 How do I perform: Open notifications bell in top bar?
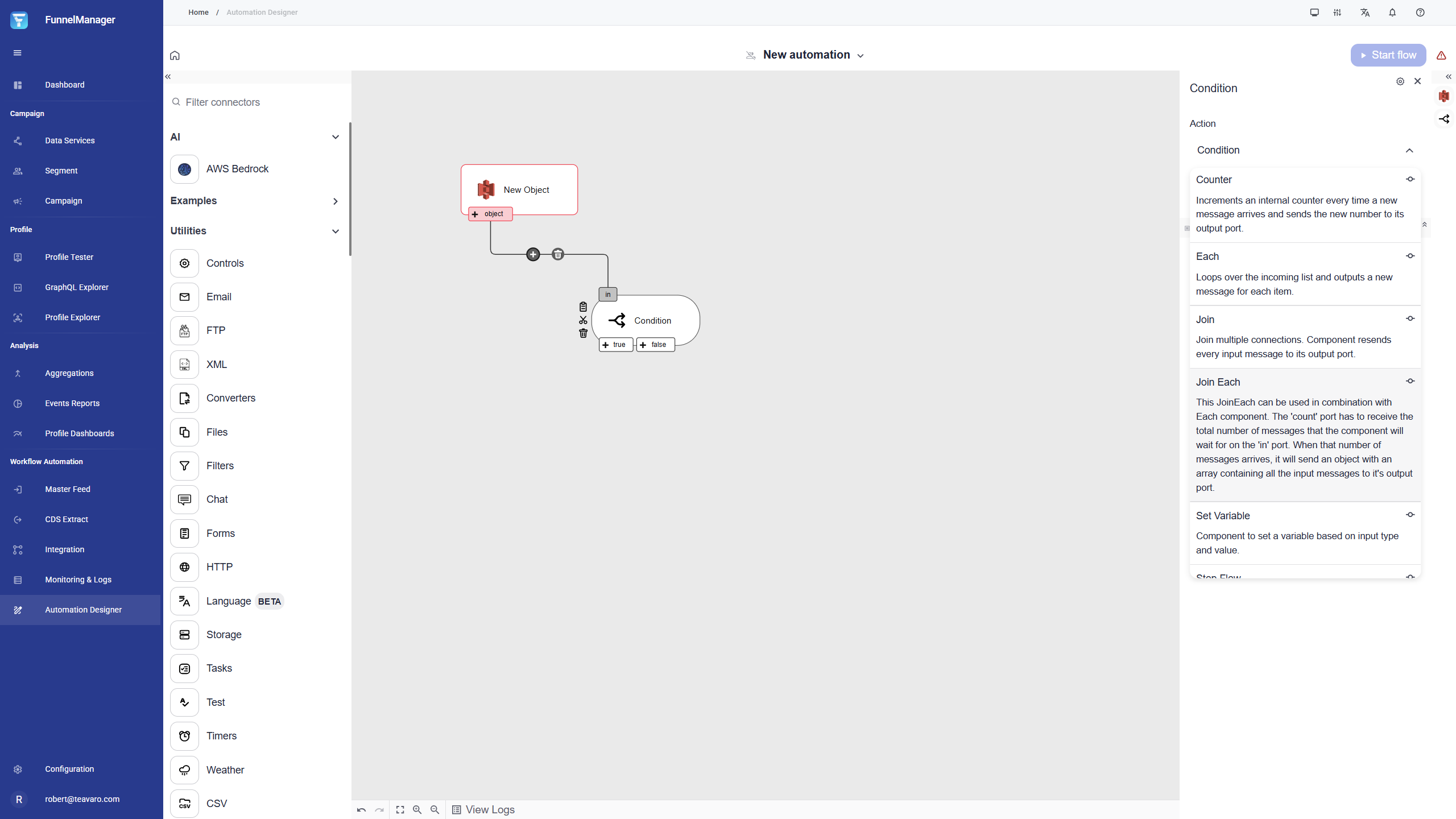click(x=1392, y=13)
